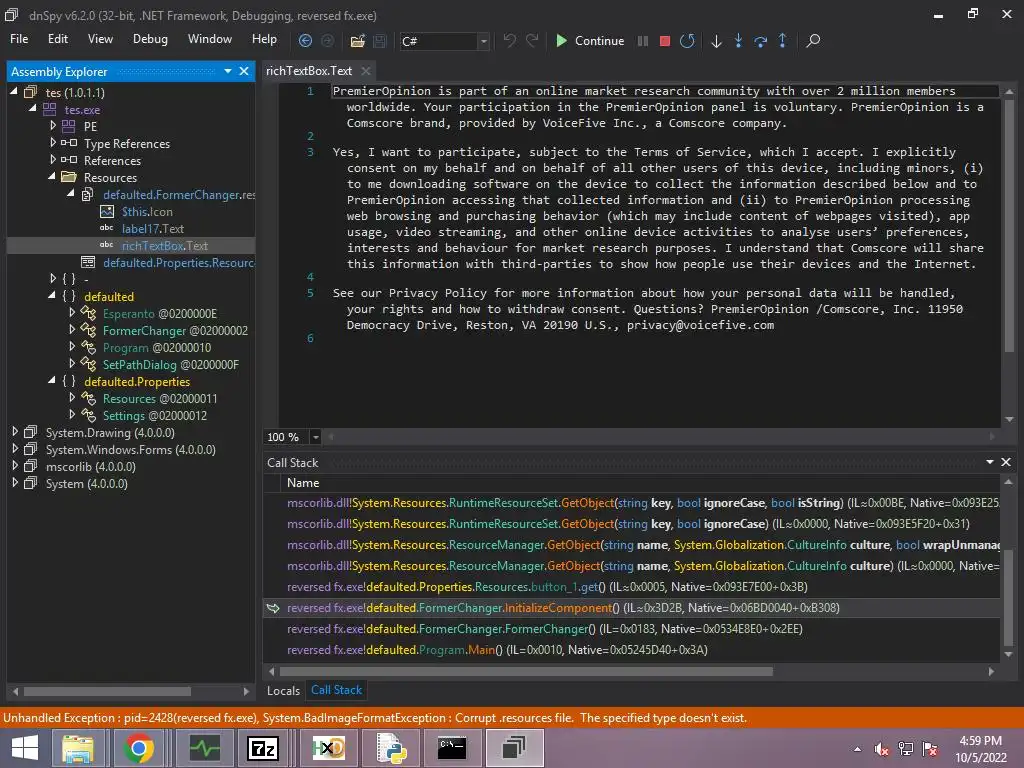The width and height of the screenshot is (1024, 768).
Task: Expand the Type References node
Action: 53,142
